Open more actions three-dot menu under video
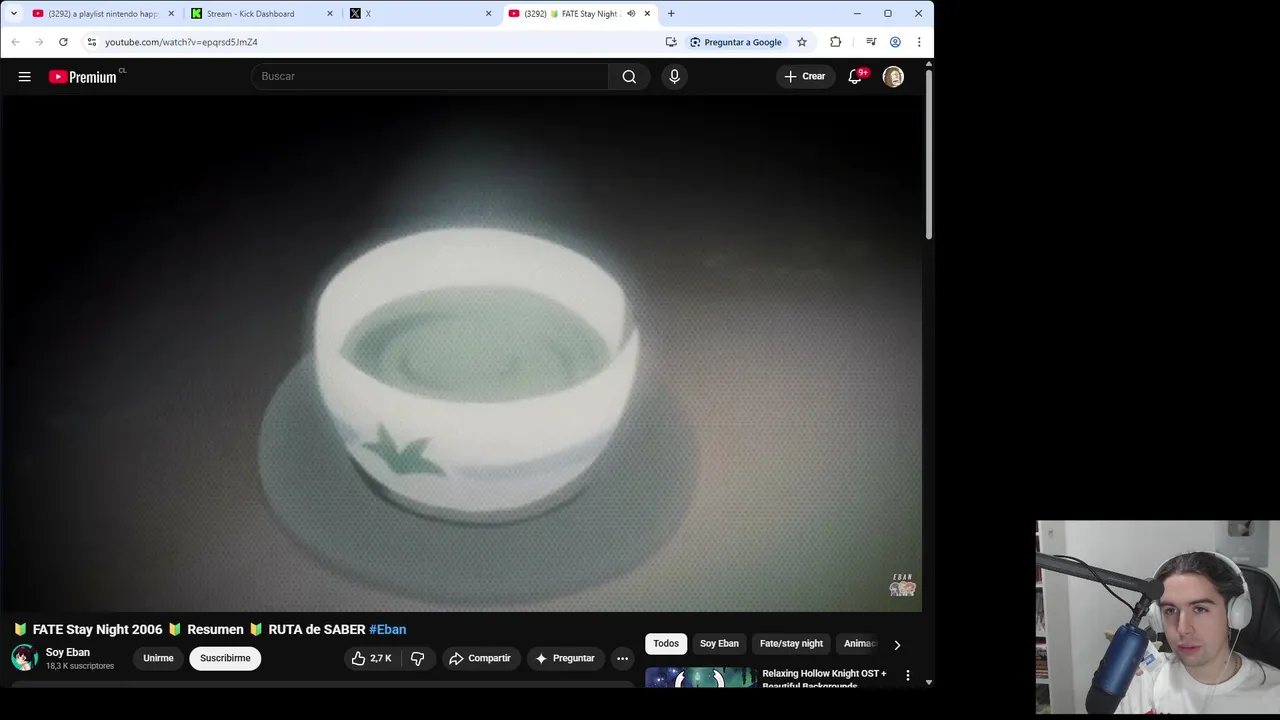Viewport: 1280px width, 720px height. tap(622, 658)
